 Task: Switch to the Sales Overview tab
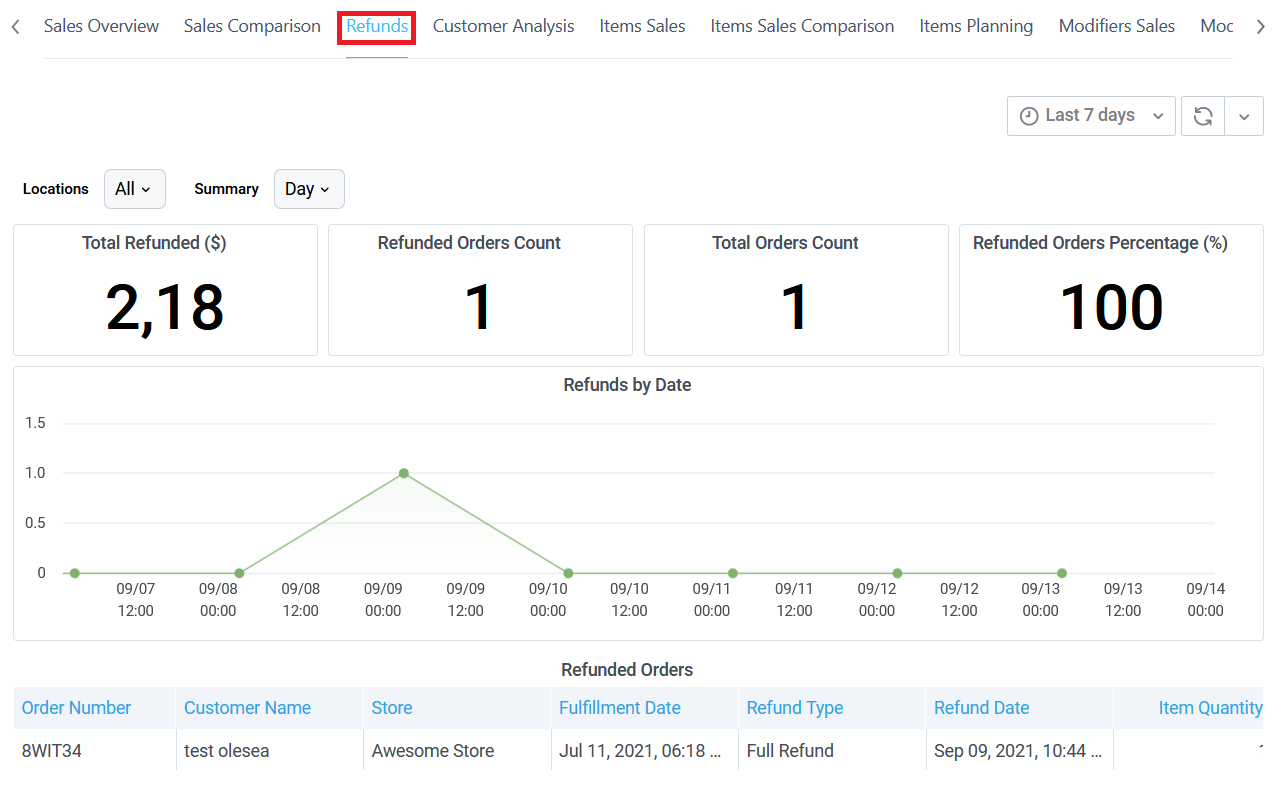click(x=101, y=26)
